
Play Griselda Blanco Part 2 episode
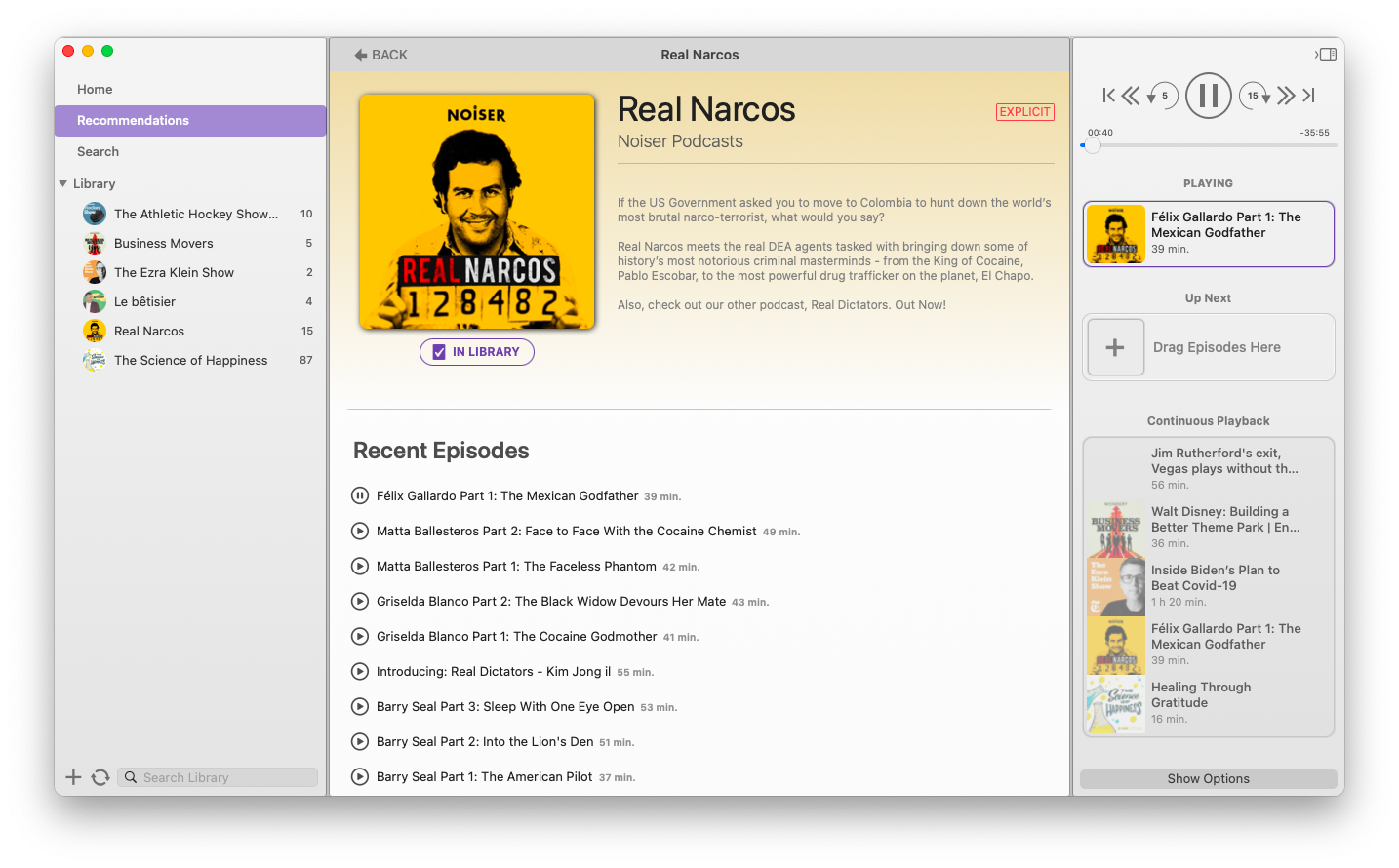(x=360, y=601)
